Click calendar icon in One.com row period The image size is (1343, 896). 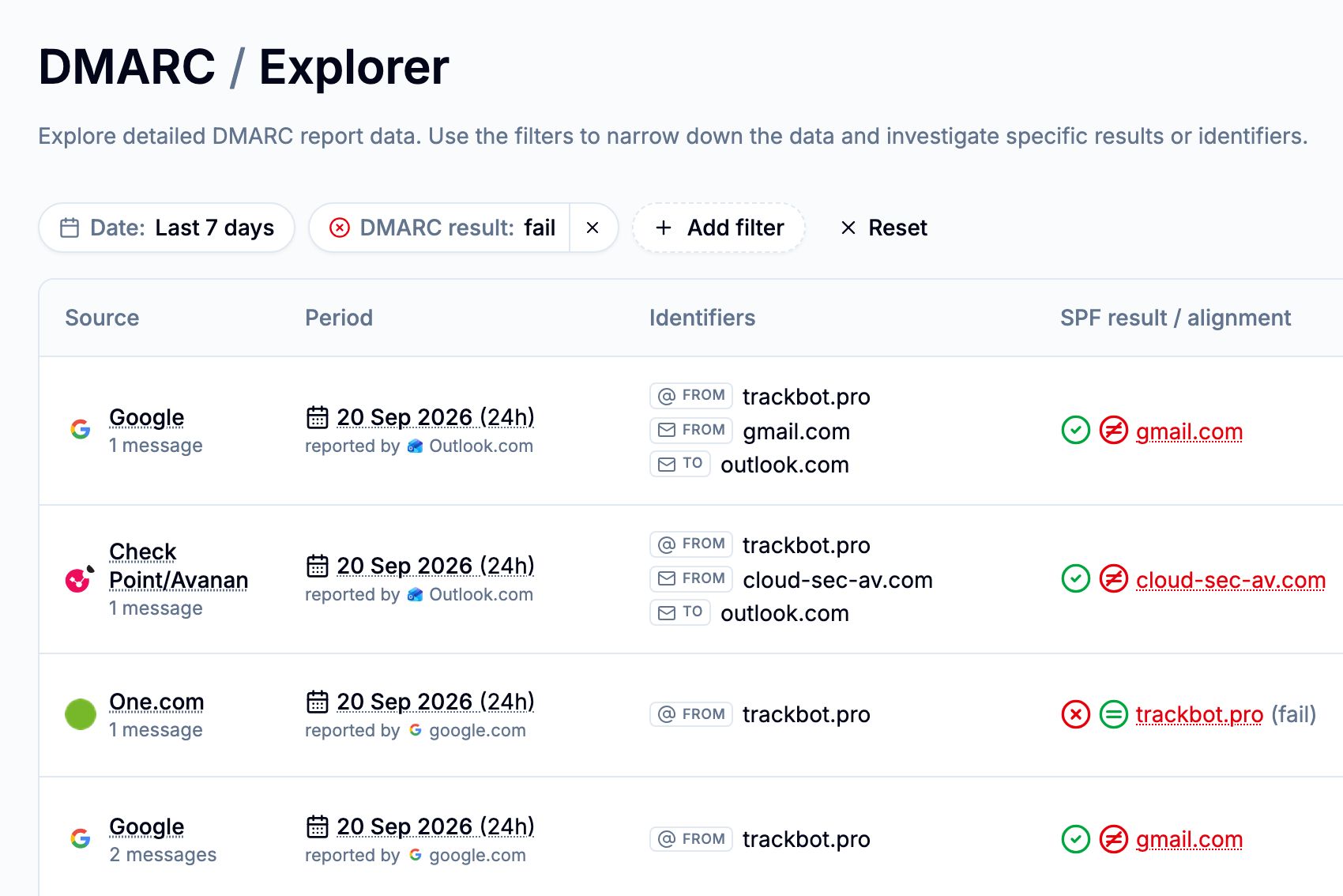pyautogui.click(x=317, y=702)
